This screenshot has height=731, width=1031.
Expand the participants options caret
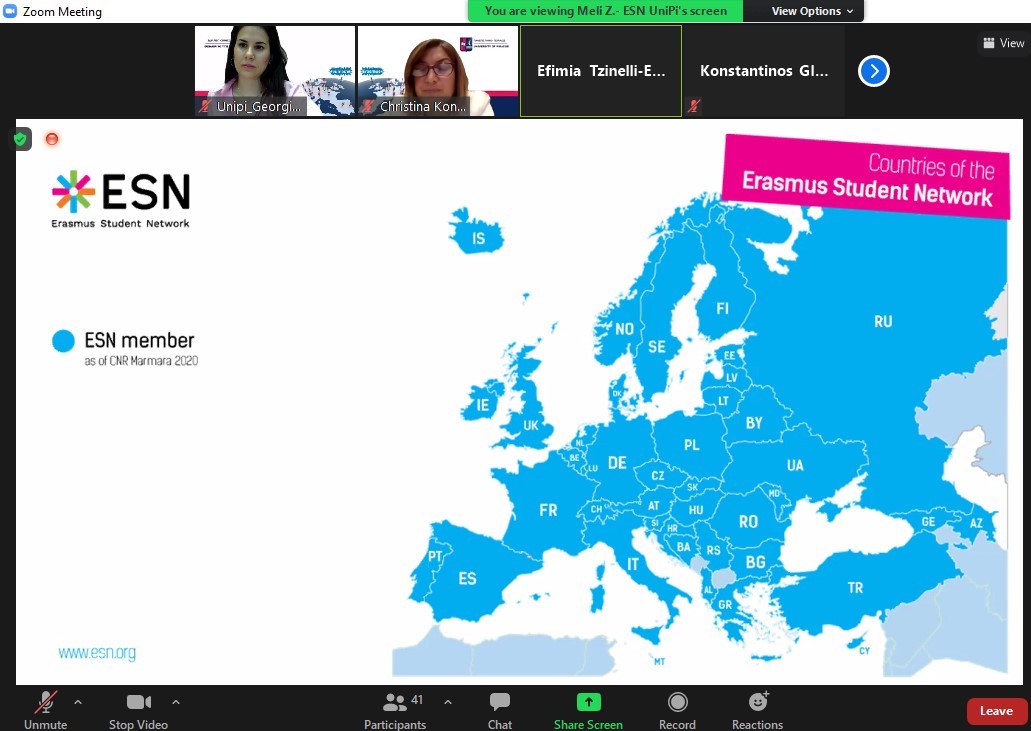448,702
